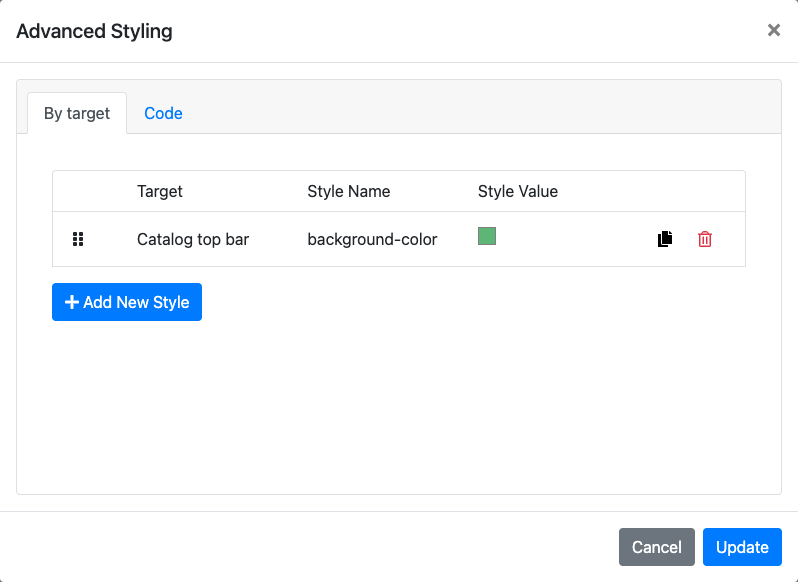Click the Style Name column header
Screen dimensions: 798x582
pyautogui.click(x=349, y=191)
